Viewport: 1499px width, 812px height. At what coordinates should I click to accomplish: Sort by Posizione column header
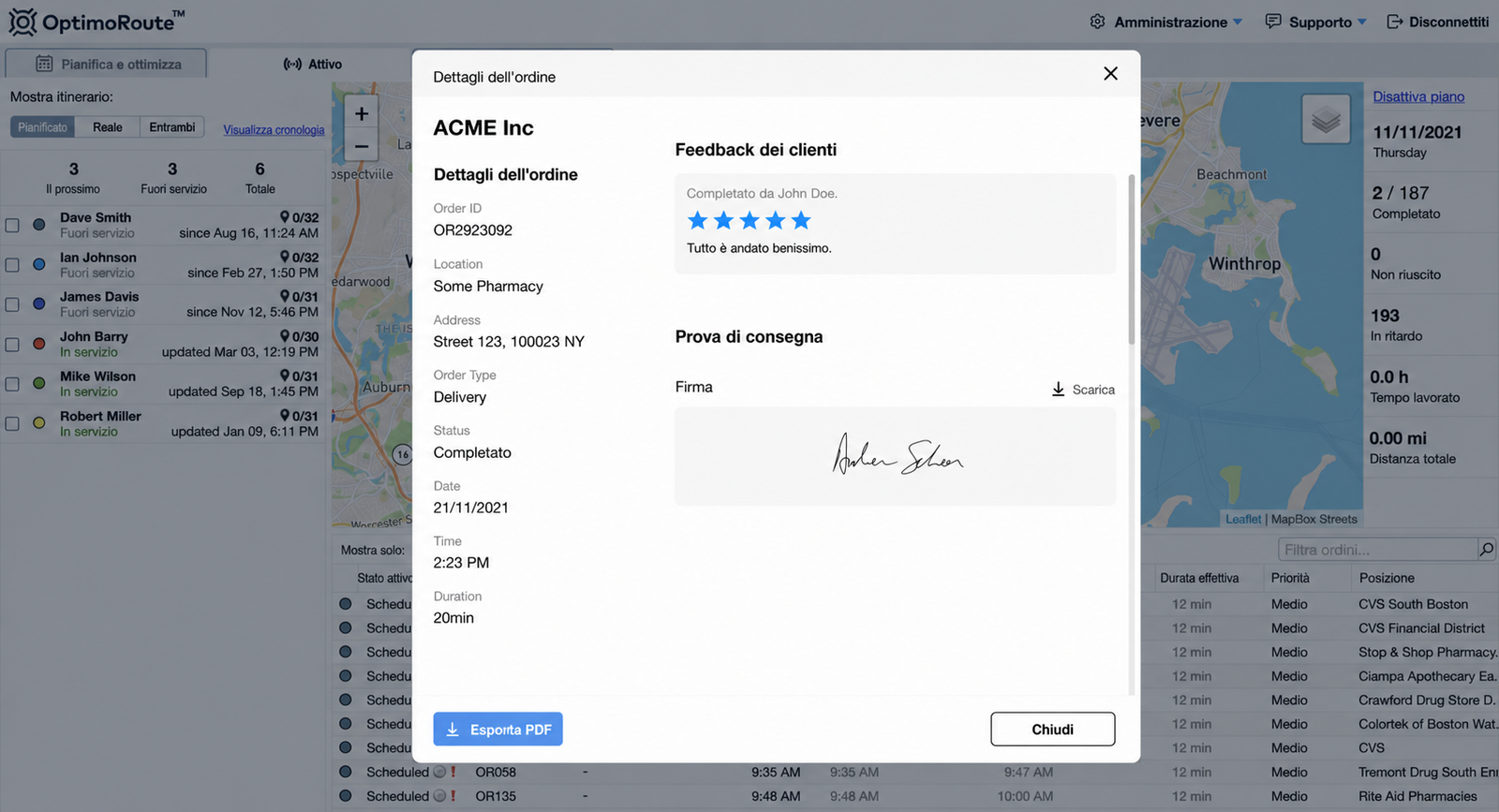pyautogui.click(x=1387, y=578)
